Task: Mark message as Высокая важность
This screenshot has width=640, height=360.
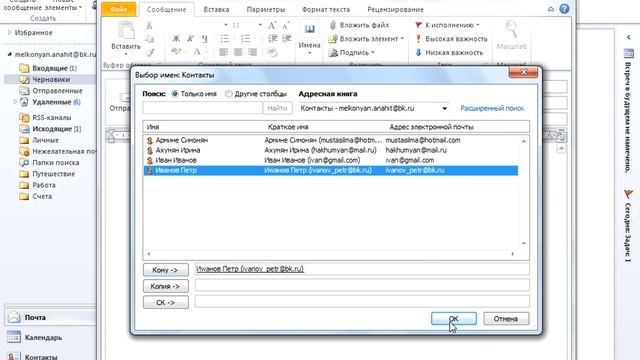Action: pyautogui.click(x=451, y=39)
